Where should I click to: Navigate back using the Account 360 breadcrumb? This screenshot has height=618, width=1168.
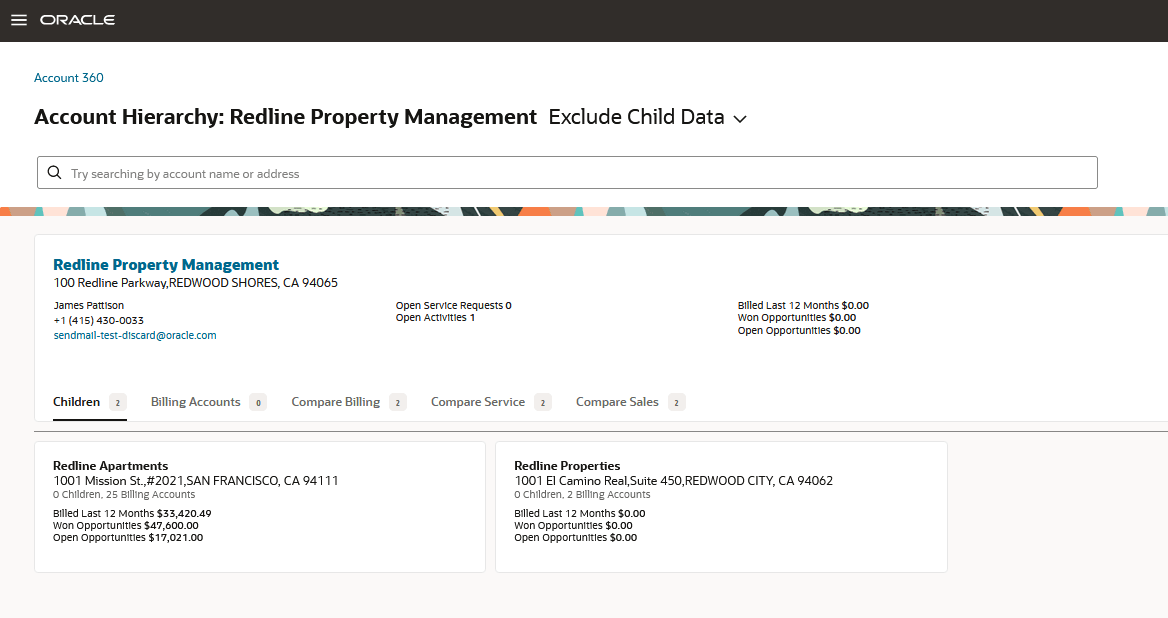(x=68, y=77)
